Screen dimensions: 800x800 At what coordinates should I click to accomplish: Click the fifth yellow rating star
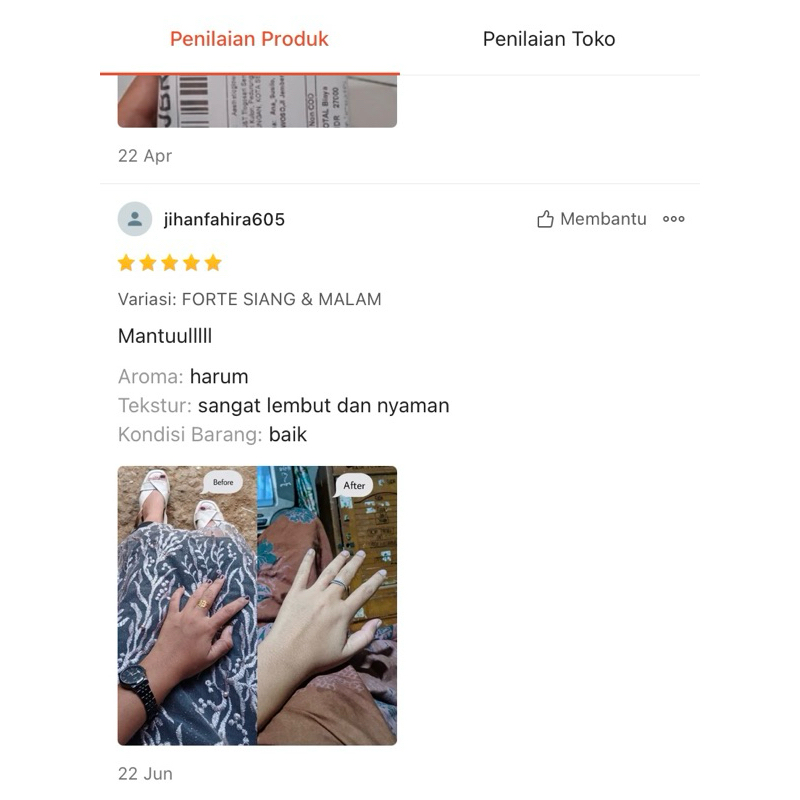pyautogui.click(x=213, y=263)
